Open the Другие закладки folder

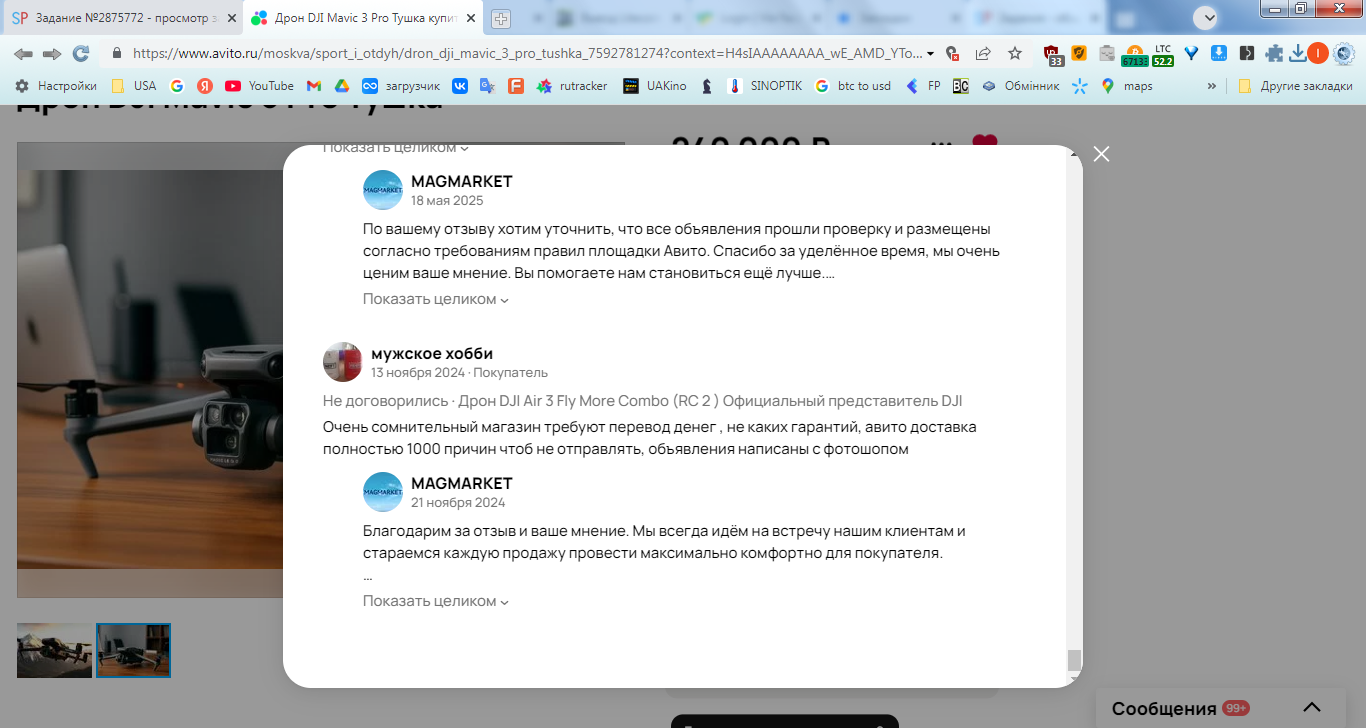click(x=1295, y=86)
